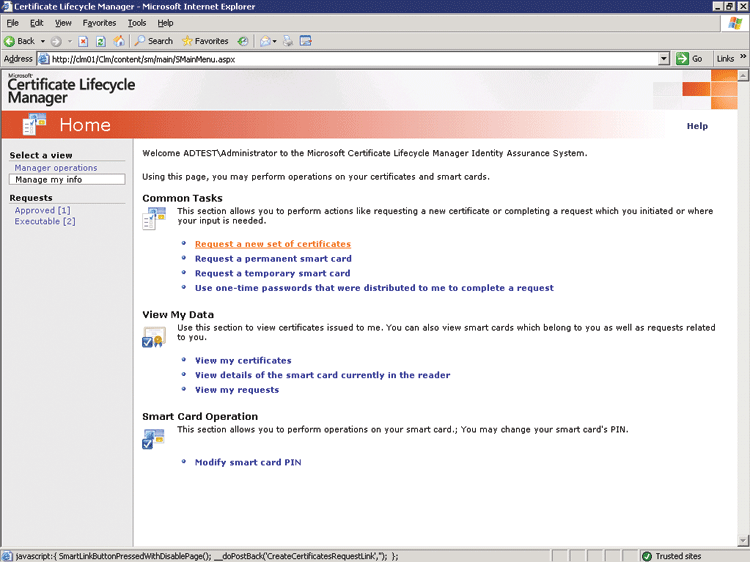Click the Edit page icon after Print

coord(306,41)
